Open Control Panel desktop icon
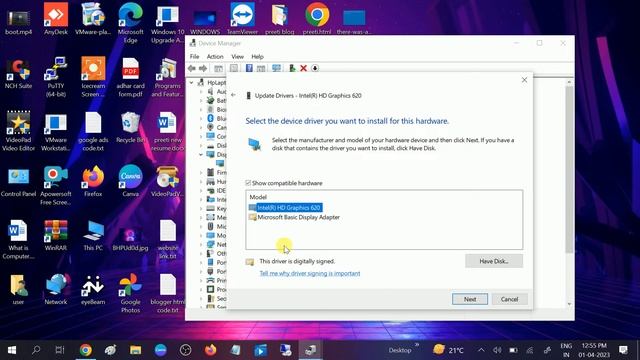Screen dimensions: 640x360 pyautogui.click(x=18, y=181)
